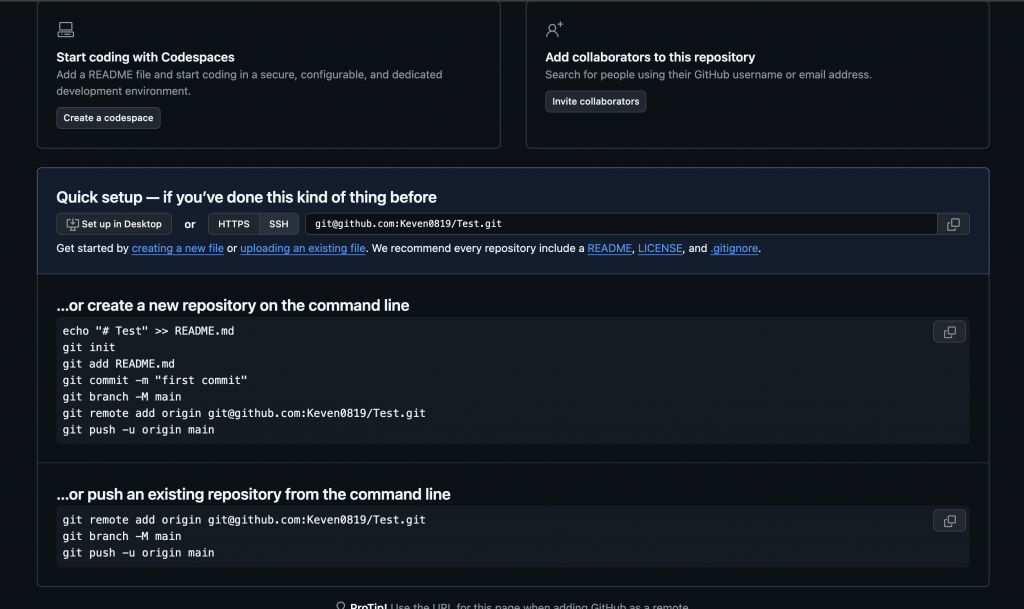The height and width of the screenshot is (609, 1024).
Task: Select the HTTPS protocol option
Action: (x=234, y=224)
